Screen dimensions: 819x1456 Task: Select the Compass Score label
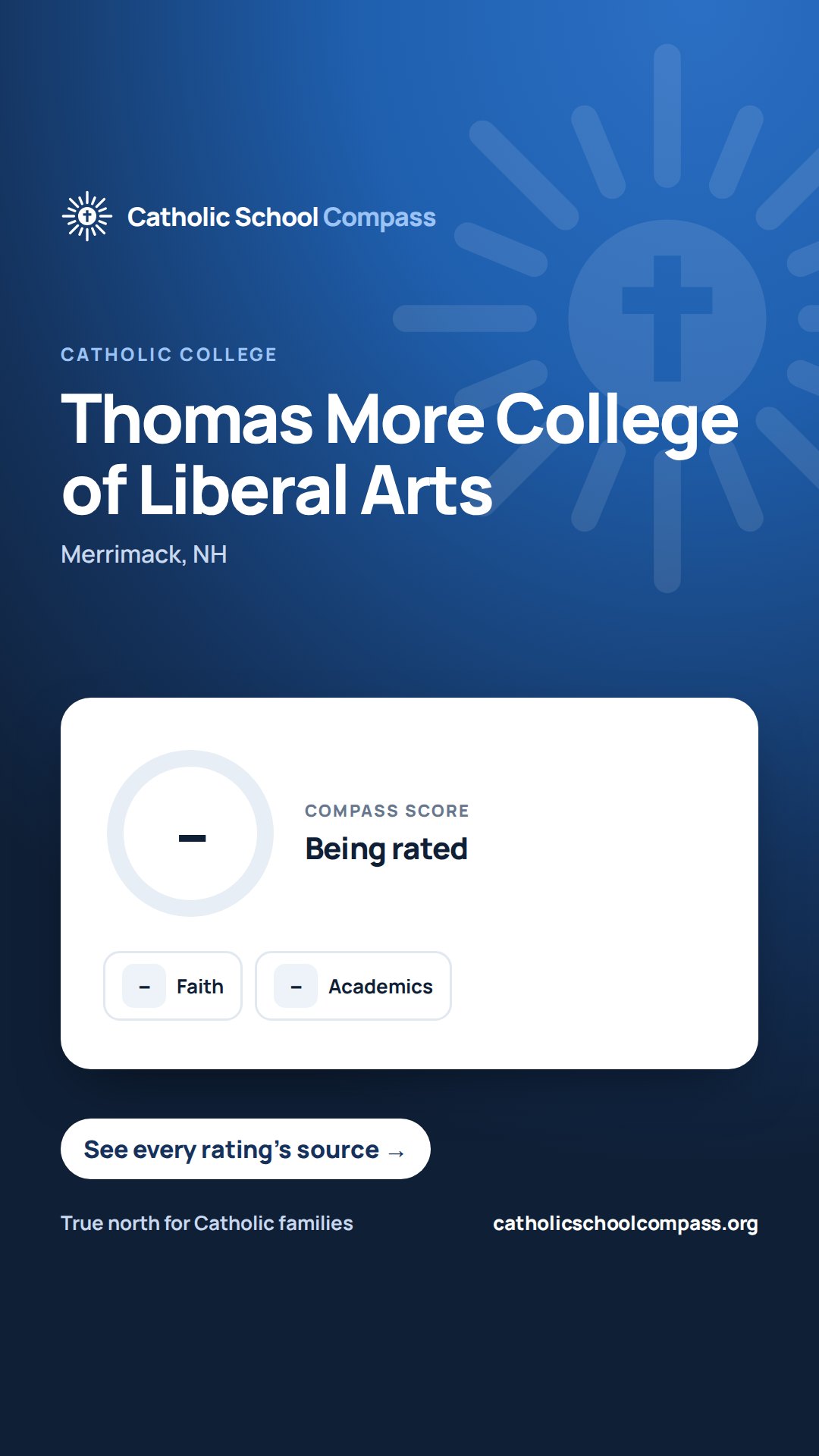click(x=387, y=811)
